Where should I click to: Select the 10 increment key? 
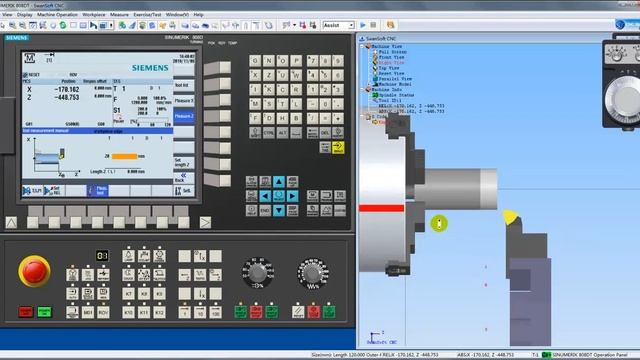(200, 312)
